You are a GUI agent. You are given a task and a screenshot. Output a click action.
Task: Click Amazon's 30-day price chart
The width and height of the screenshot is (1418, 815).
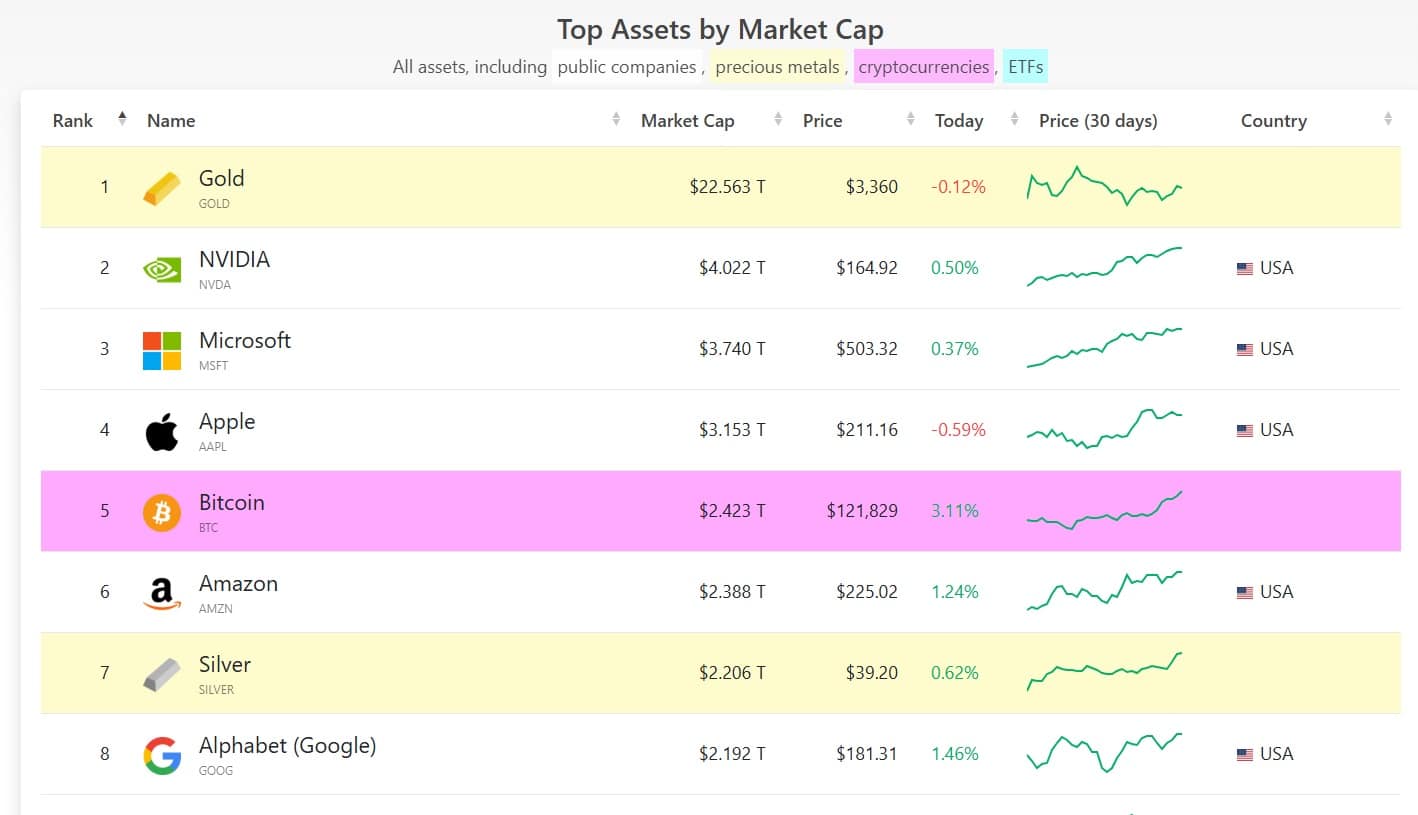(x=1105, y=591)
